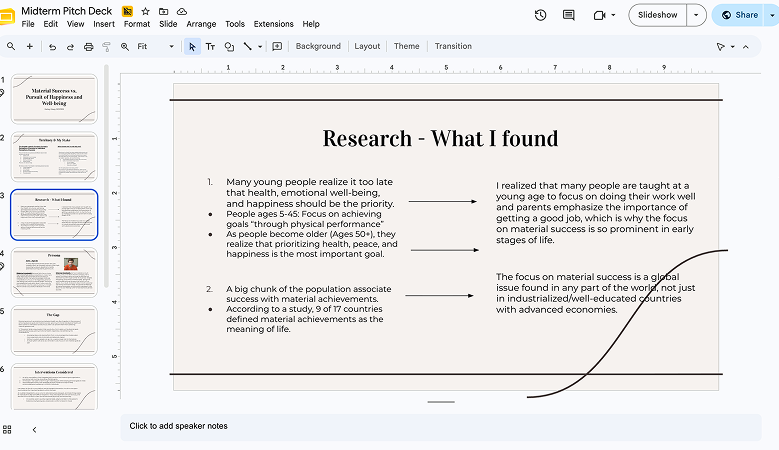
Task: Switch to grid view of slides
Action: click(7, 430)
